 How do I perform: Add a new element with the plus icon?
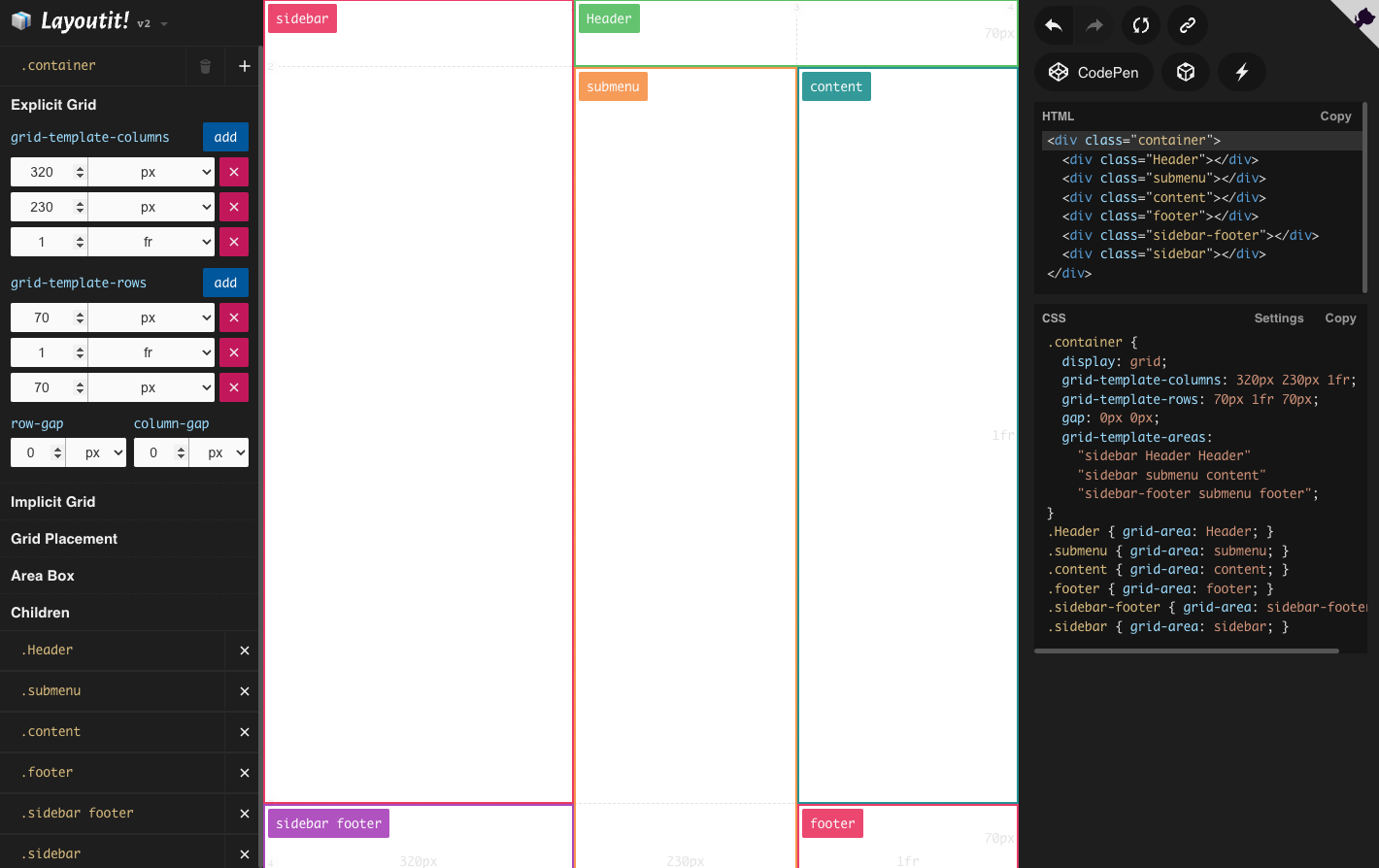(244, 65)
